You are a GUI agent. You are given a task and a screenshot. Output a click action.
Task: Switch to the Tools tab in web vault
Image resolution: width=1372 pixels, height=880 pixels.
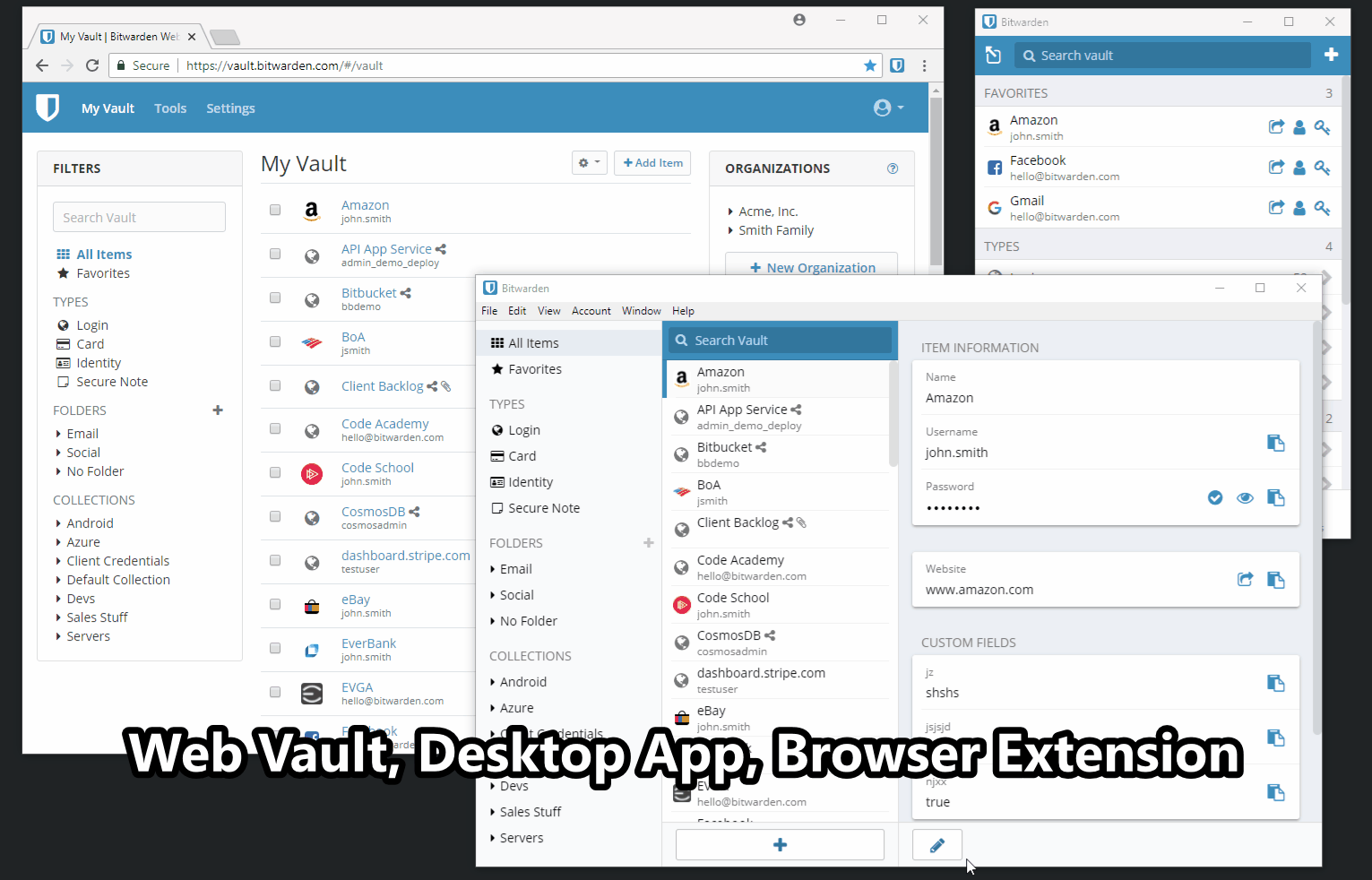pyautogui.click(x=170, y=108)
